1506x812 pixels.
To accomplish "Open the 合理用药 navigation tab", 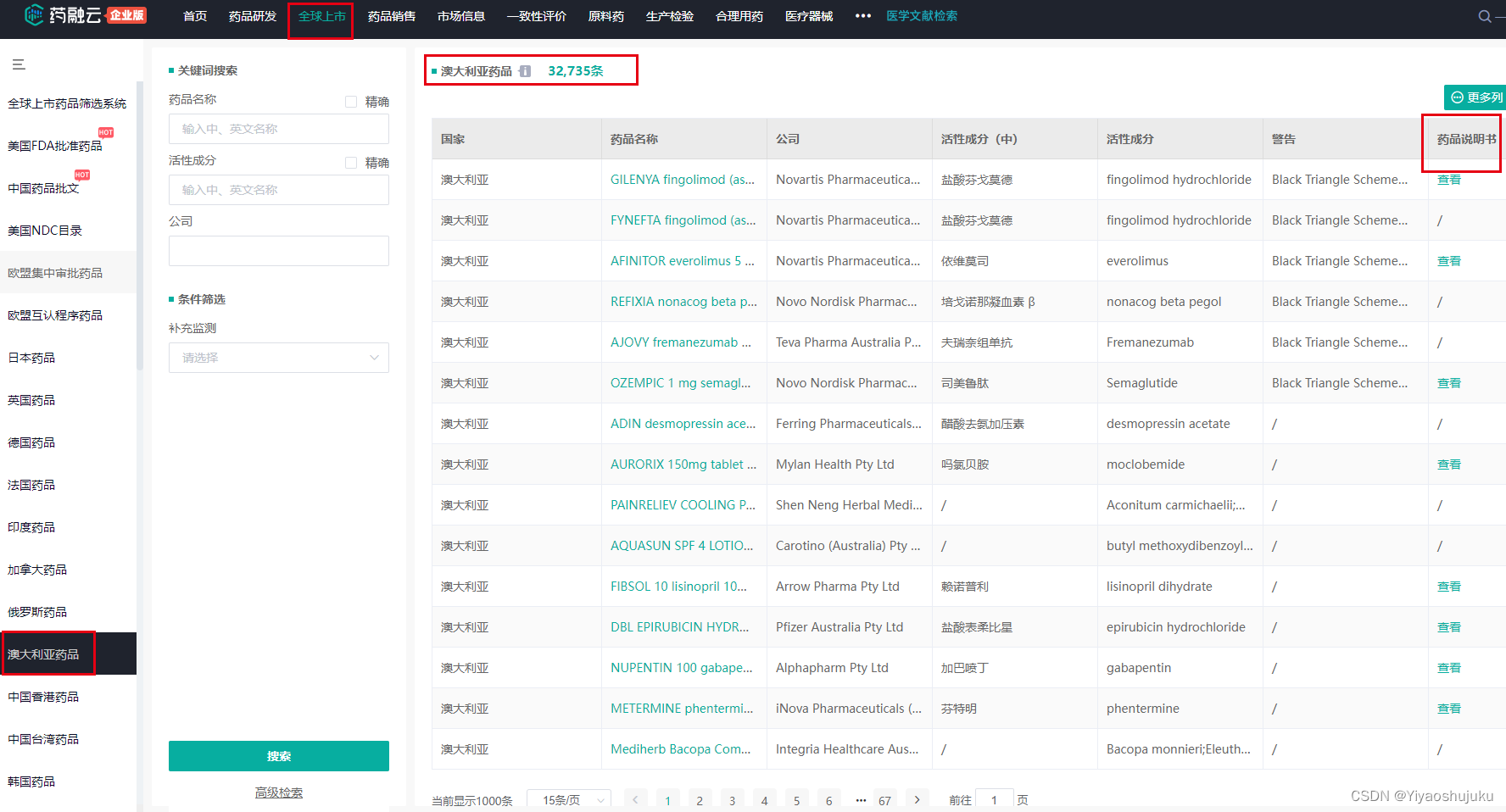I will tap(739, 16).
